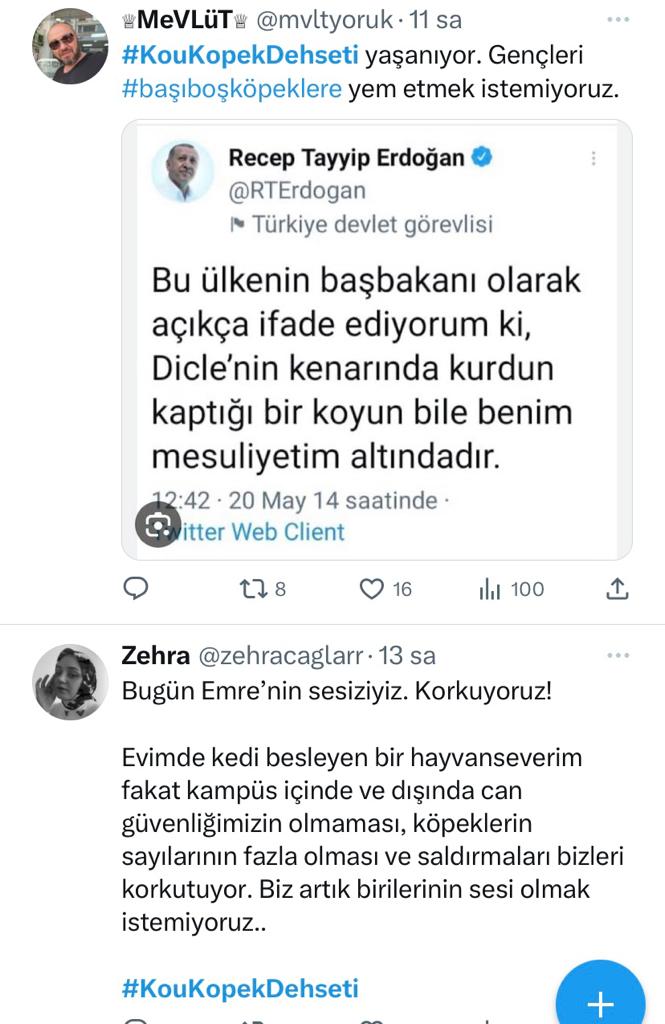Screen dimensions: 665x1024
Task: View analytics showing 100 views
Action: coord(490,589)
